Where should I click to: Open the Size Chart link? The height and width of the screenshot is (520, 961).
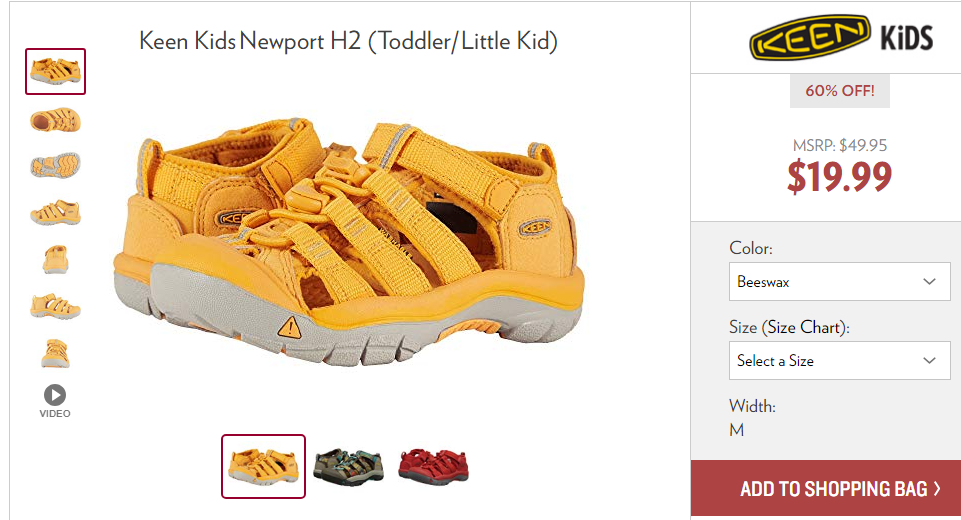(x=805, y=327)
